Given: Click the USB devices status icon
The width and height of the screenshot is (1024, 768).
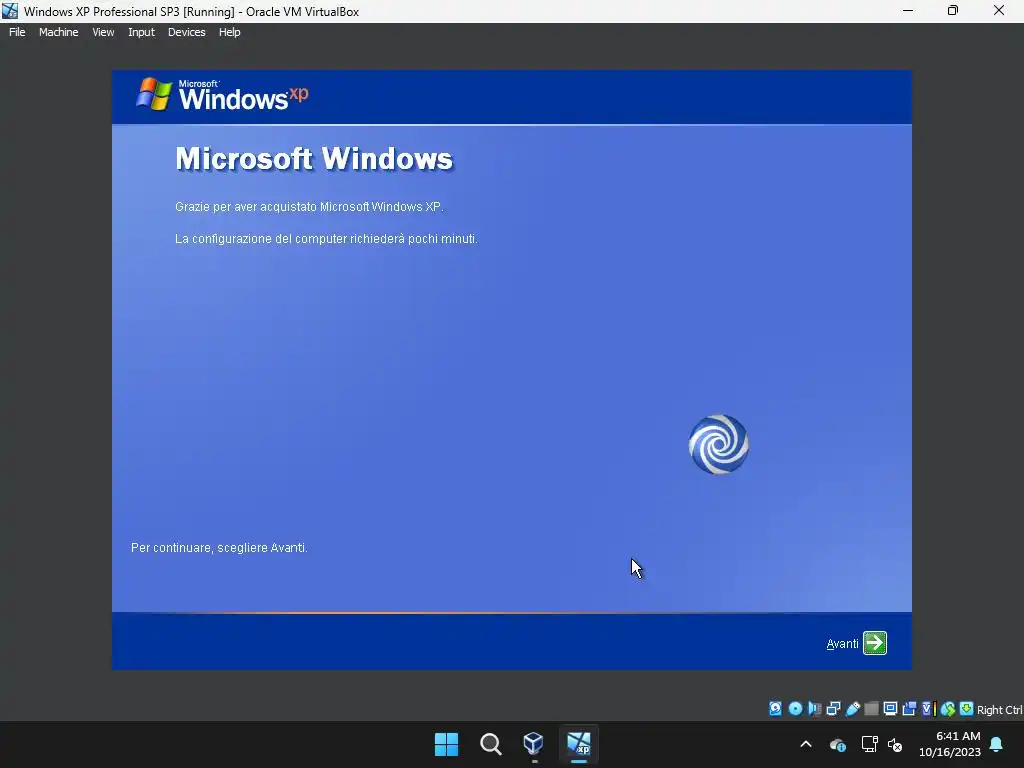Looking at the screenshot, I should 853,709.
